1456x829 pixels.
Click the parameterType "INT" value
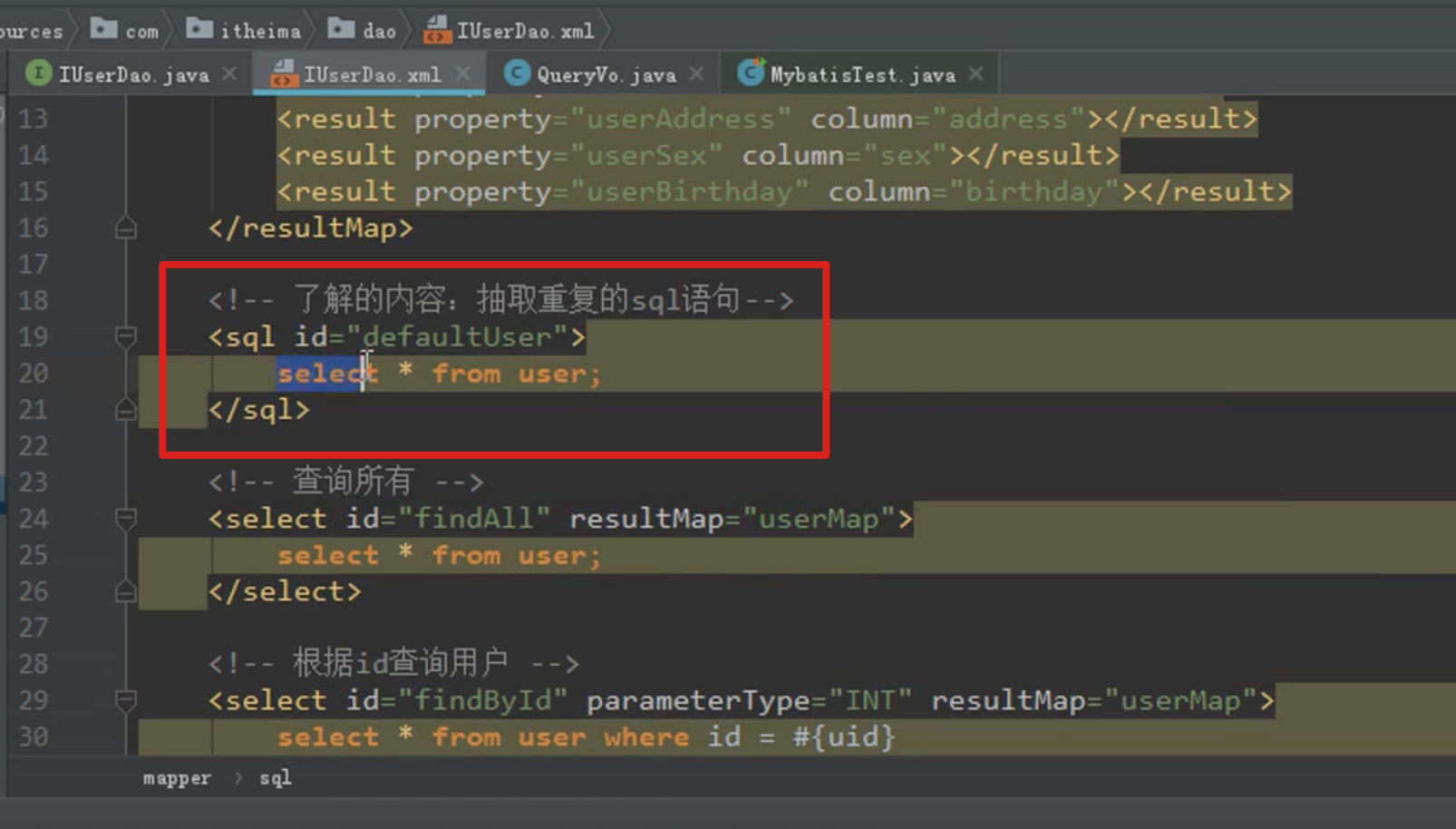tap(870, 699)
